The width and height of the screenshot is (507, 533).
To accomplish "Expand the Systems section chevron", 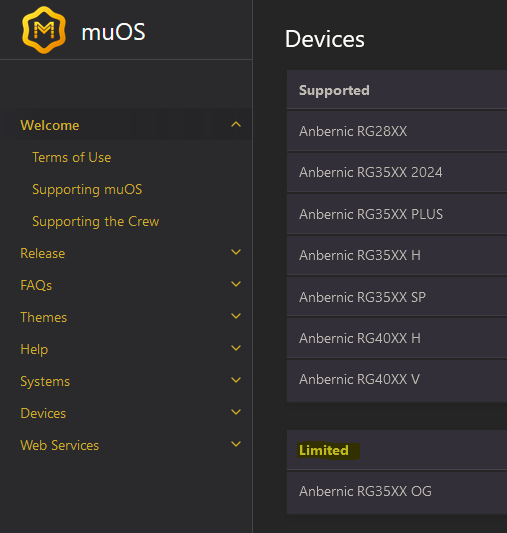I will (x=236, y=380).
